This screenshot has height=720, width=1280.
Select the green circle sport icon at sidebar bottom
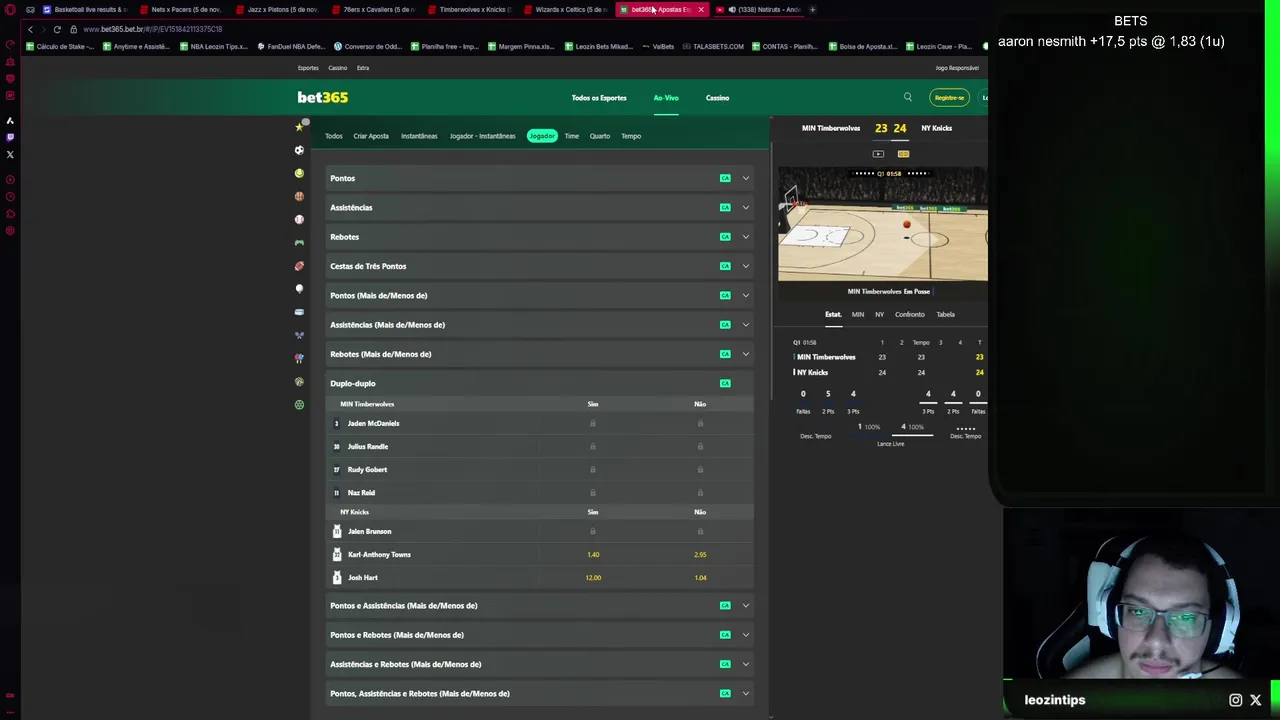pyautogui.click(x=299, y=405)
